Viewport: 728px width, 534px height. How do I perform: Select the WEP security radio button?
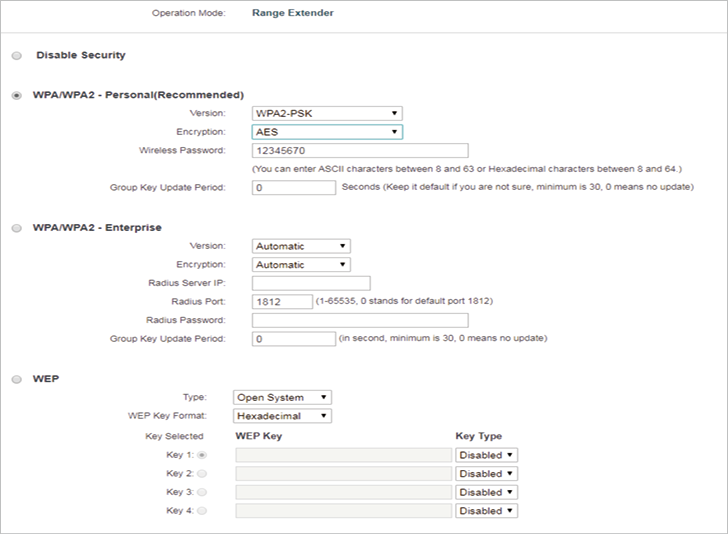pos(17,379)
